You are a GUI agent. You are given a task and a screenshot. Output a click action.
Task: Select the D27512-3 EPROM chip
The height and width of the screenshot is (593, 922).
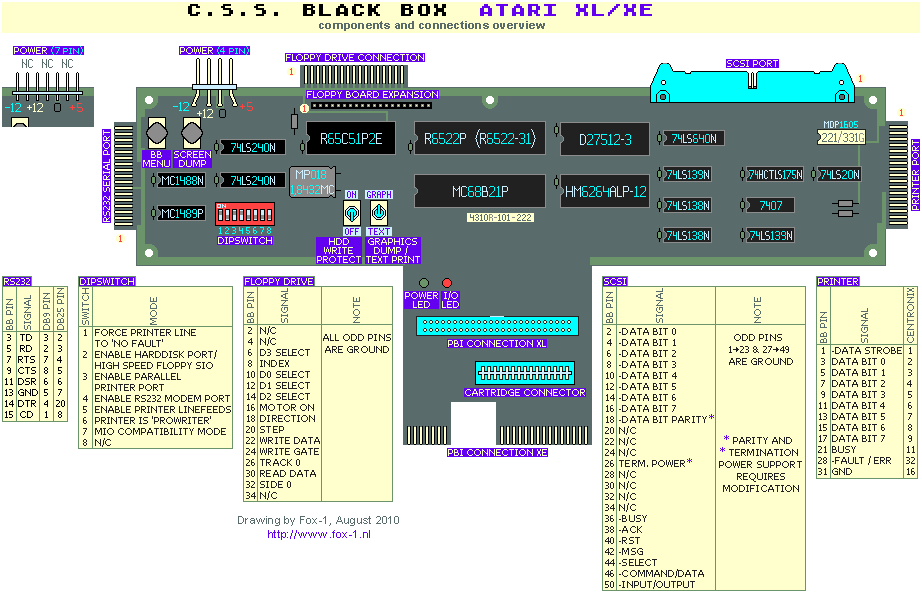point(604,139)
